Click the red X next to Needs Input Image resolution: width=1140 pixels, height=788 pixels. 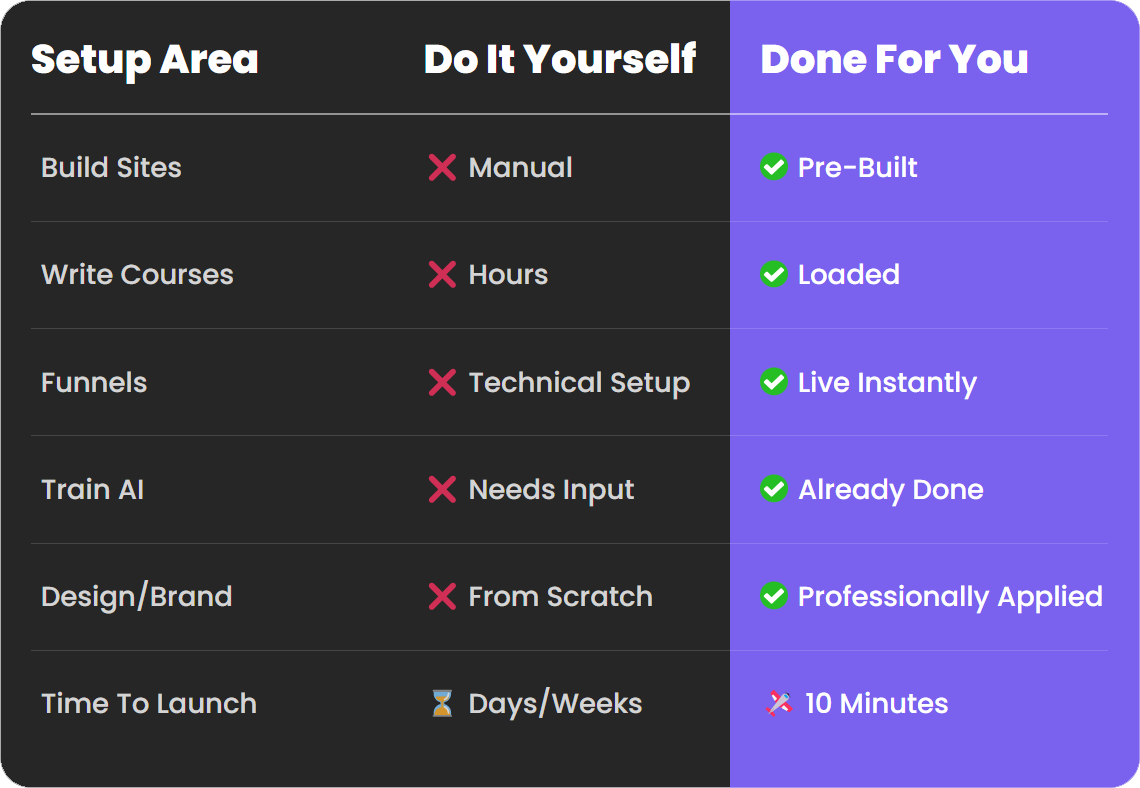pos(442,489)
